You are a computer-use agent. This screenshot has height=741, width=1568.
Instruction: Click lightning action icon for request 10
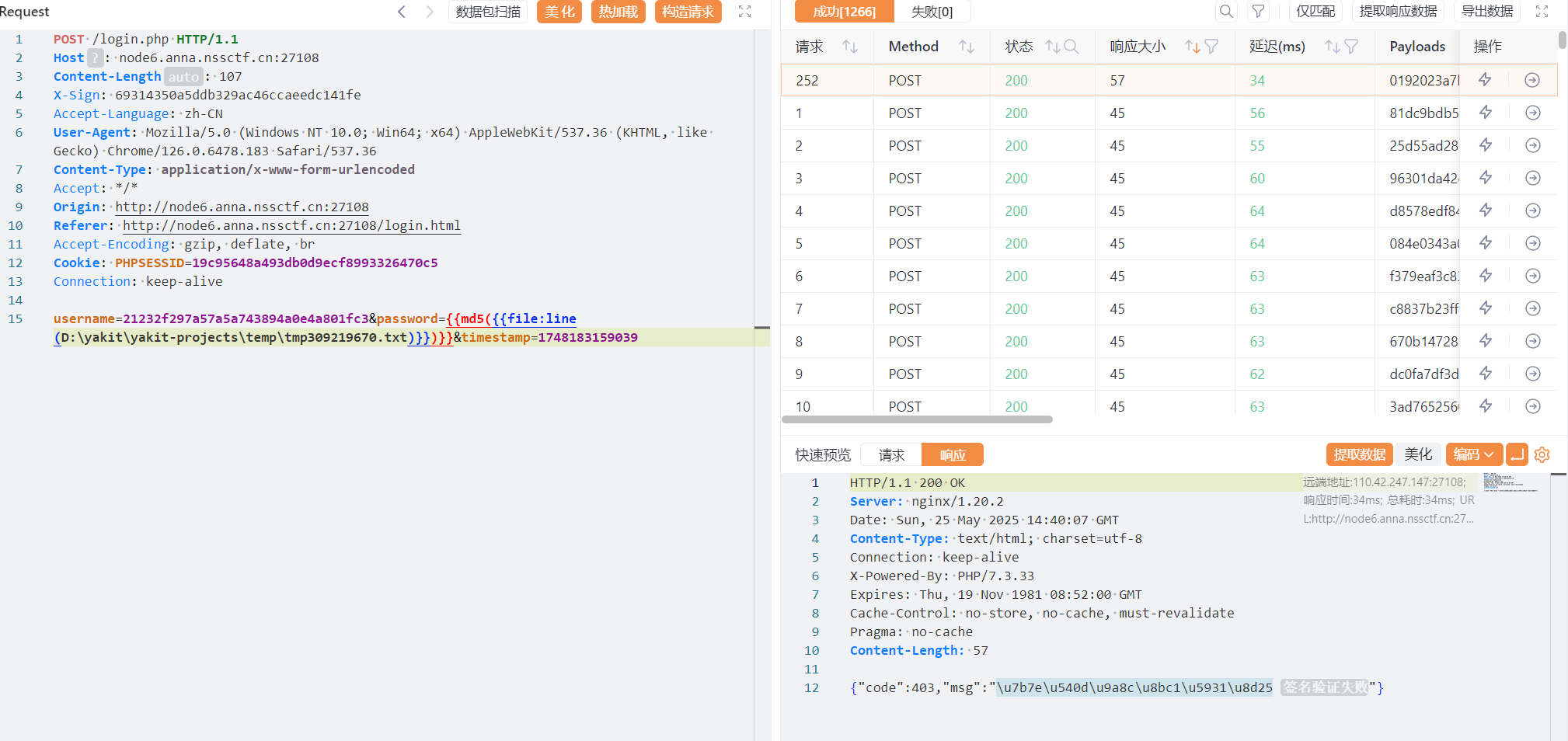[x=1485, y=406]
